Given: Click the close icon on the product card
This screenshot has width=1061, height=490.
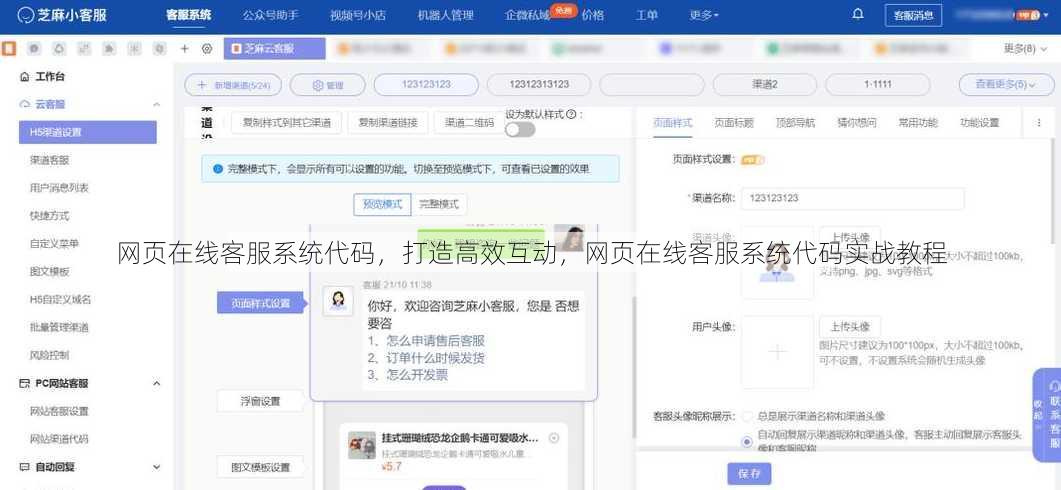Looking at the screenshot, I should (x=554, y=438).
